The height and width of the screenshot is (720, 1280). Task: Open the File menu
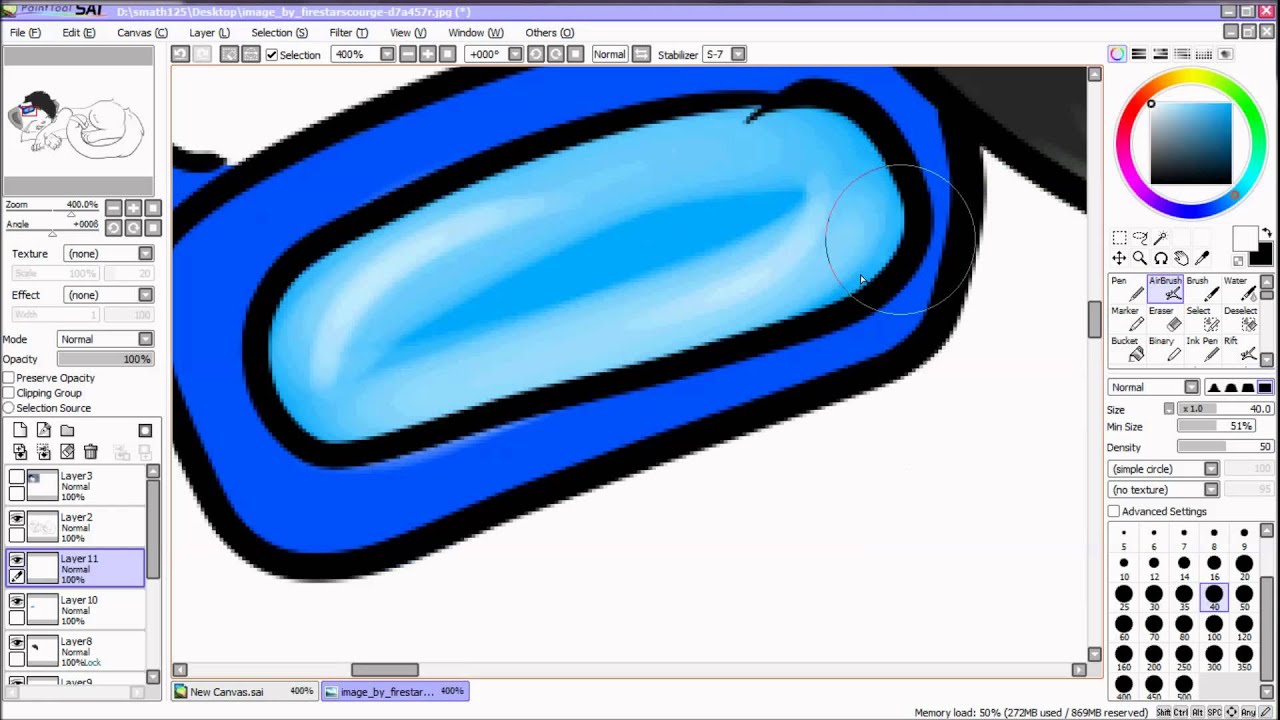click(25, 32)
